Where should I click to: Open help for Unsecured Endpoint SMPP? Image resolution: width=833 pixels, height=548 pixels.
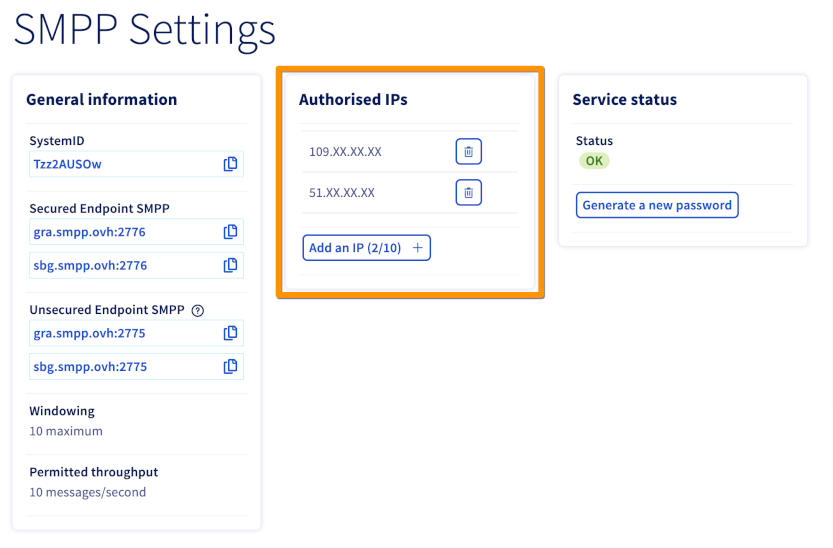[197, 311]
